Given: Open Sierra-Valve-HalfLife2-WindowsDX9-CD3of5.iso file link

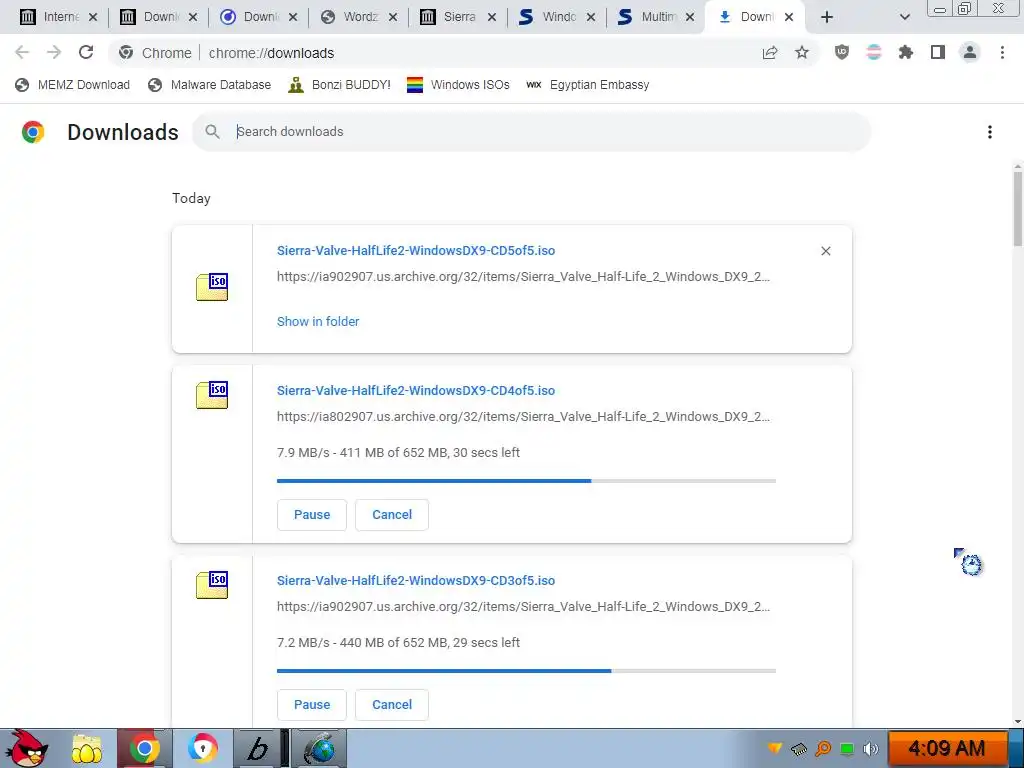Looking at the screenshot, I should [416, 581].
